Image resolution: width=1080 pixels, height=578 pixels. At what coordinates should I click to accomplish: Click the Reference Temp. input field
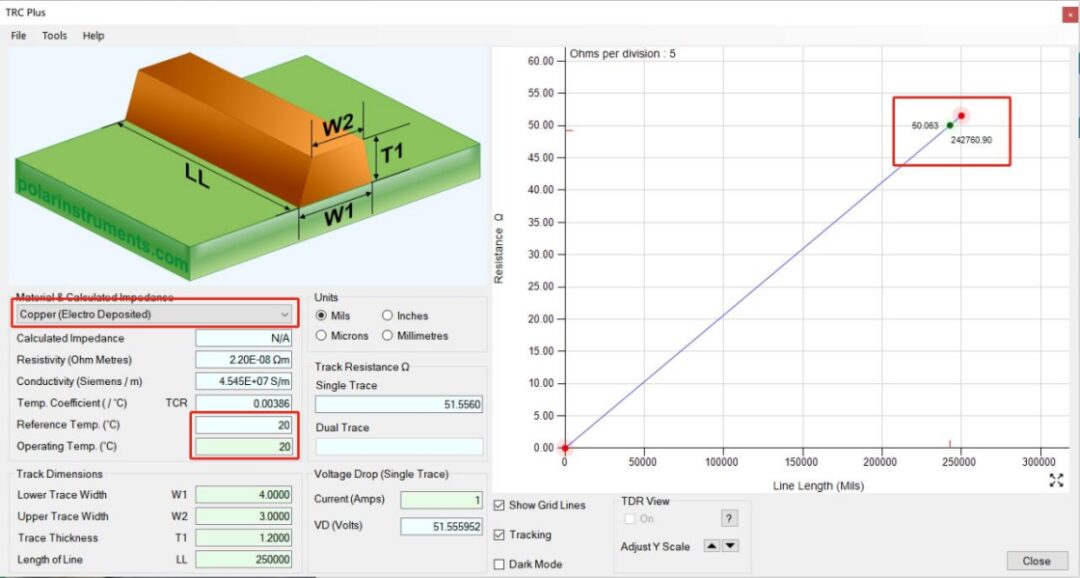point(244,425)
